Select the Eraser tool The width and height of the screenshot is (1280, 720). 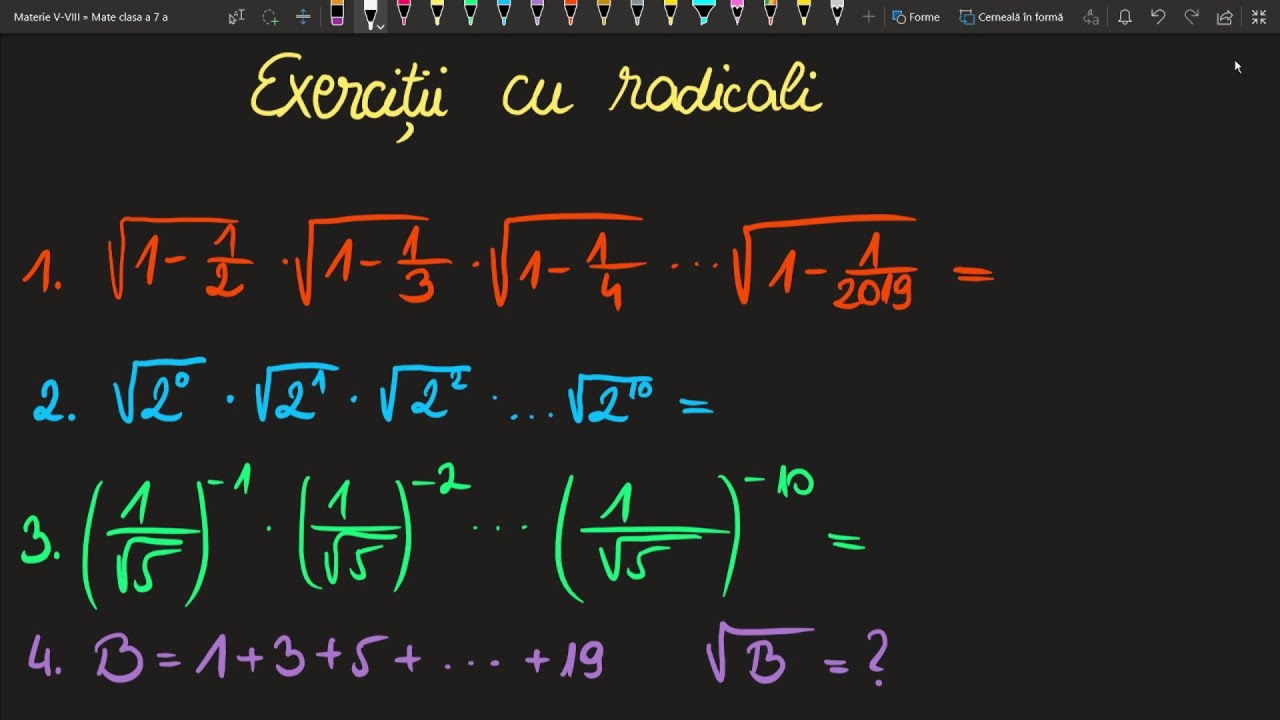point(337,14)
